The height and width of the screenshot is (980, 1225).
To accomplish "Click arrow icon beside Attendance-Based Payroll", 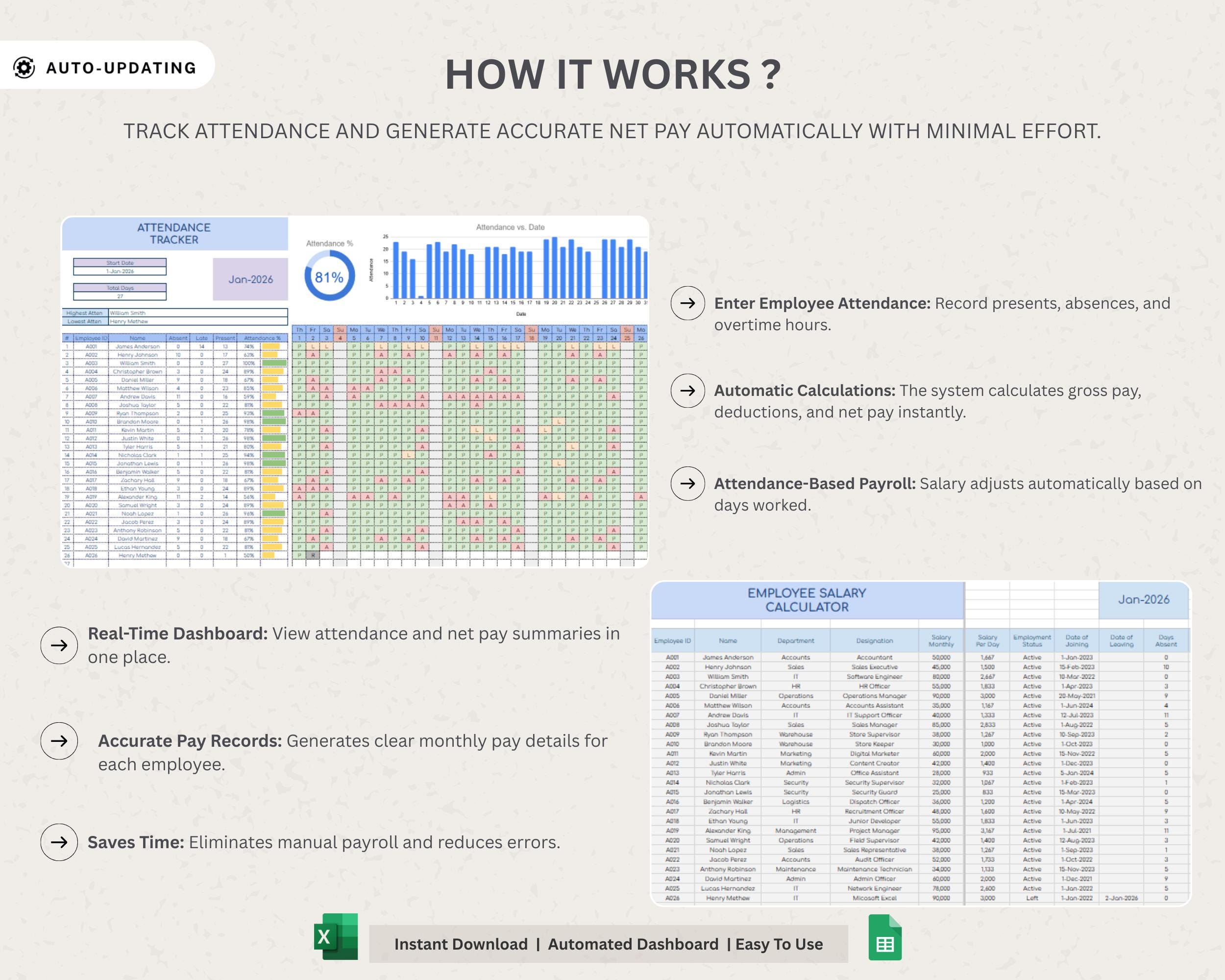I will click(x=688, y=484).
